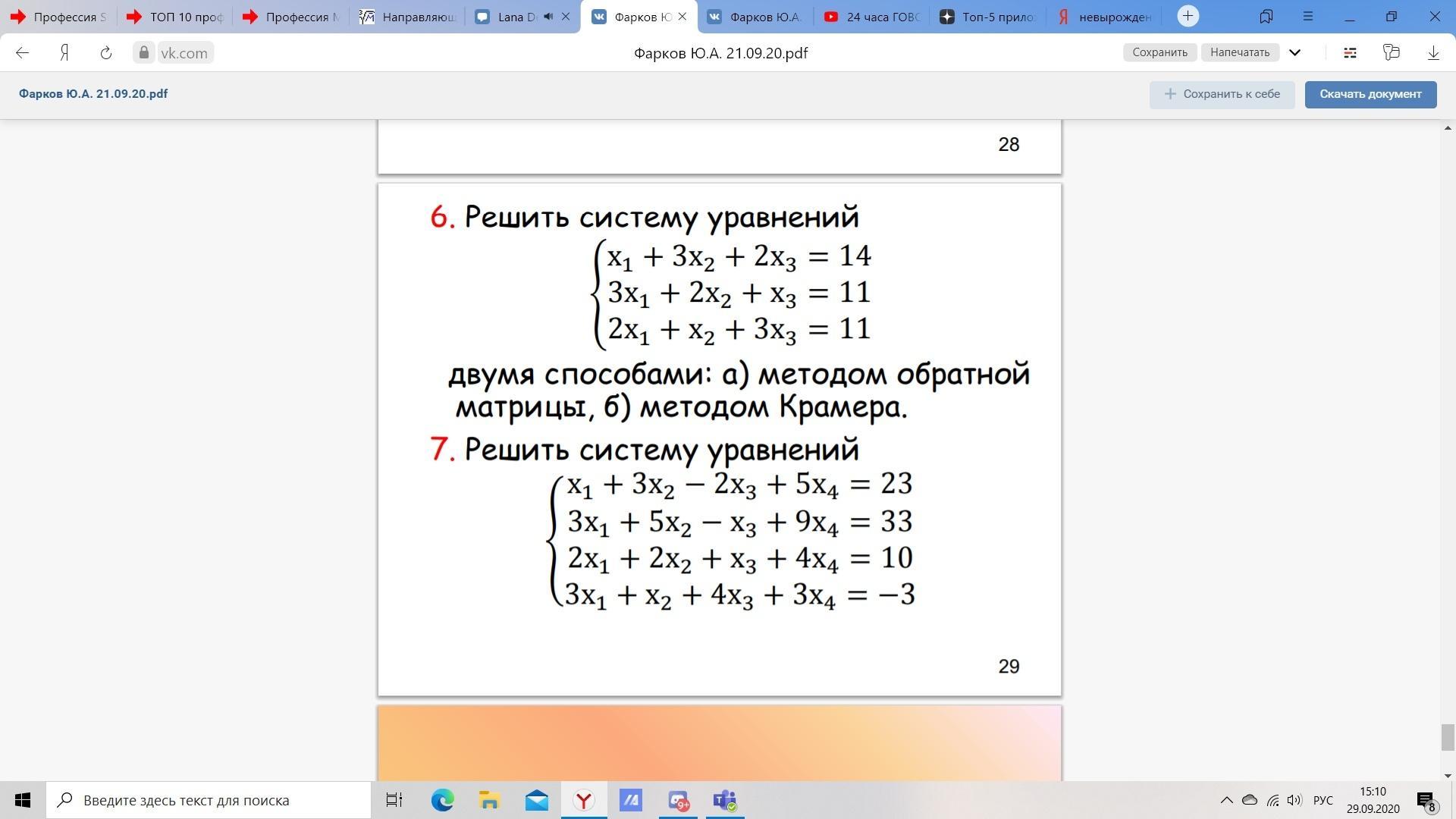Click the Yandex home icon

64,52
